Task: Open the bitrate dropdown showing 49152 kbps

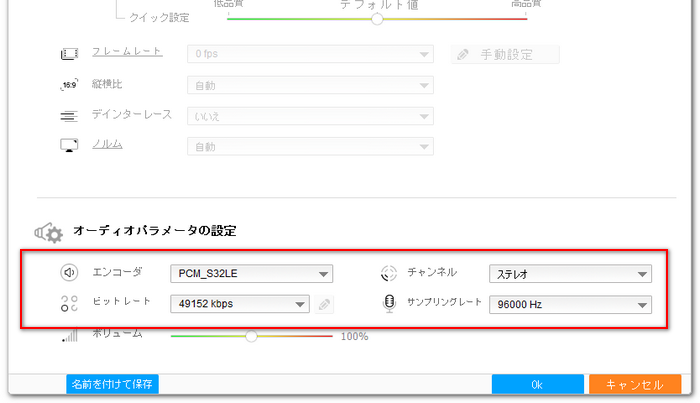Action: (240, 304)
